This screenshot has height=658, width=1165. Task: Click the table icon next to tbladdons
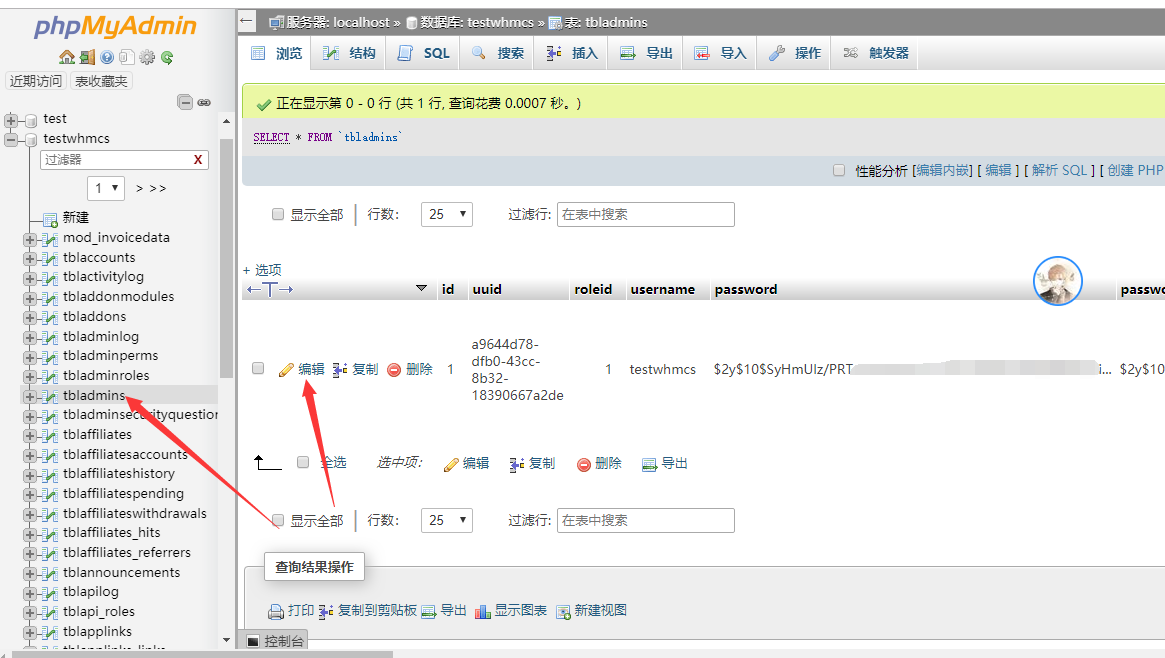tap(50, 317)
